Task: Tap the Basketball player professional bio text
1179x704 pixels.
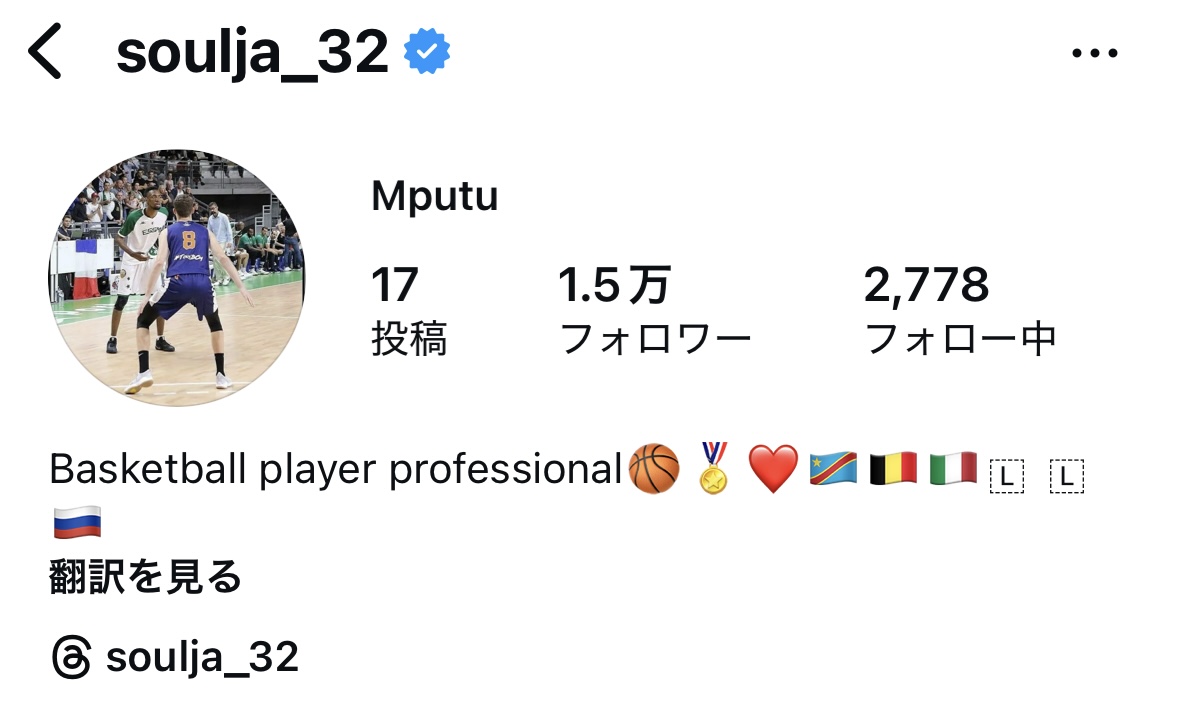Action: click(x=335, y=469)
